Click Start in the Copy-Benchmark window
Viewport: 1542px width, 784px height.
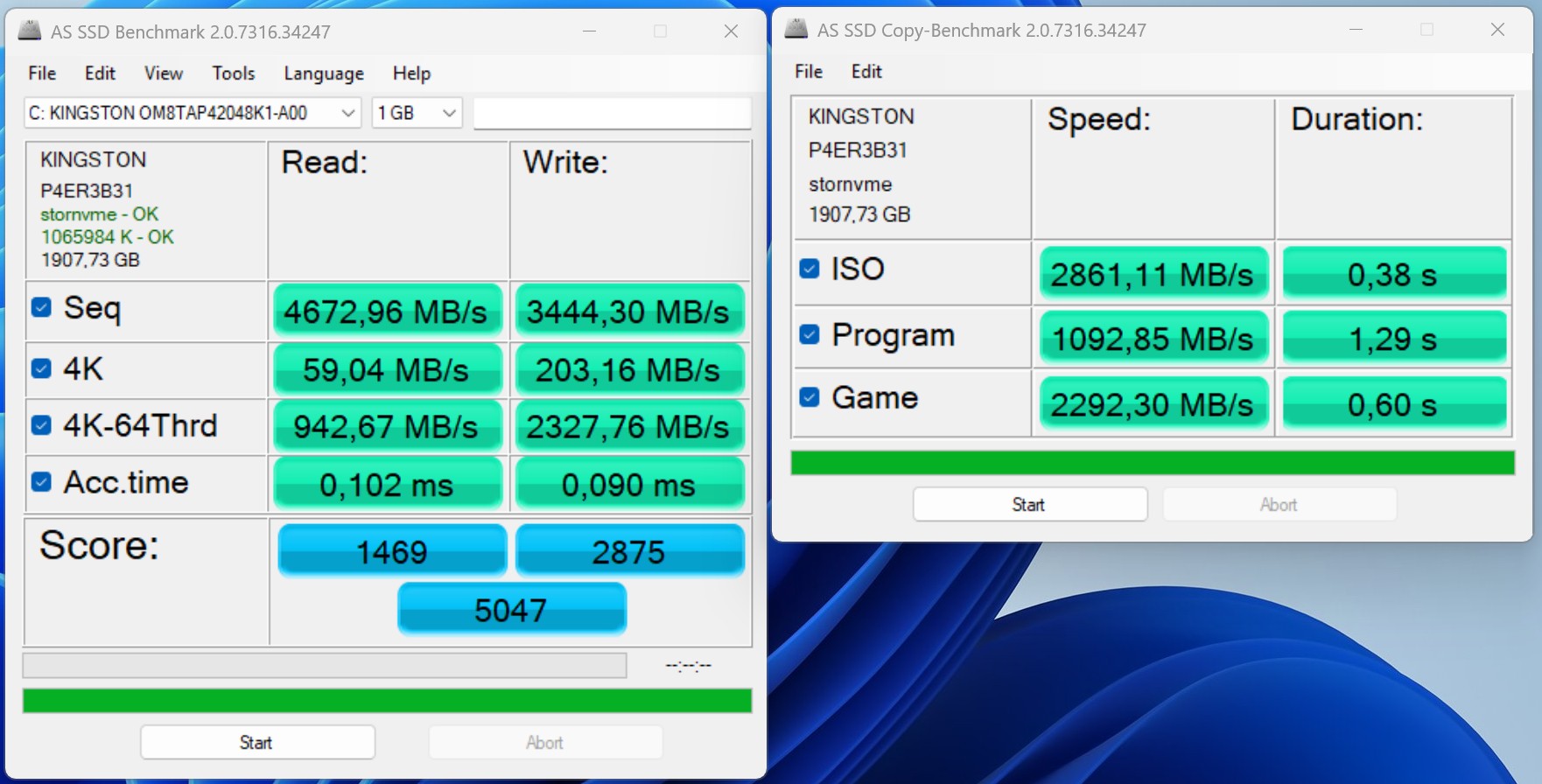click(x=1029, y=504)
